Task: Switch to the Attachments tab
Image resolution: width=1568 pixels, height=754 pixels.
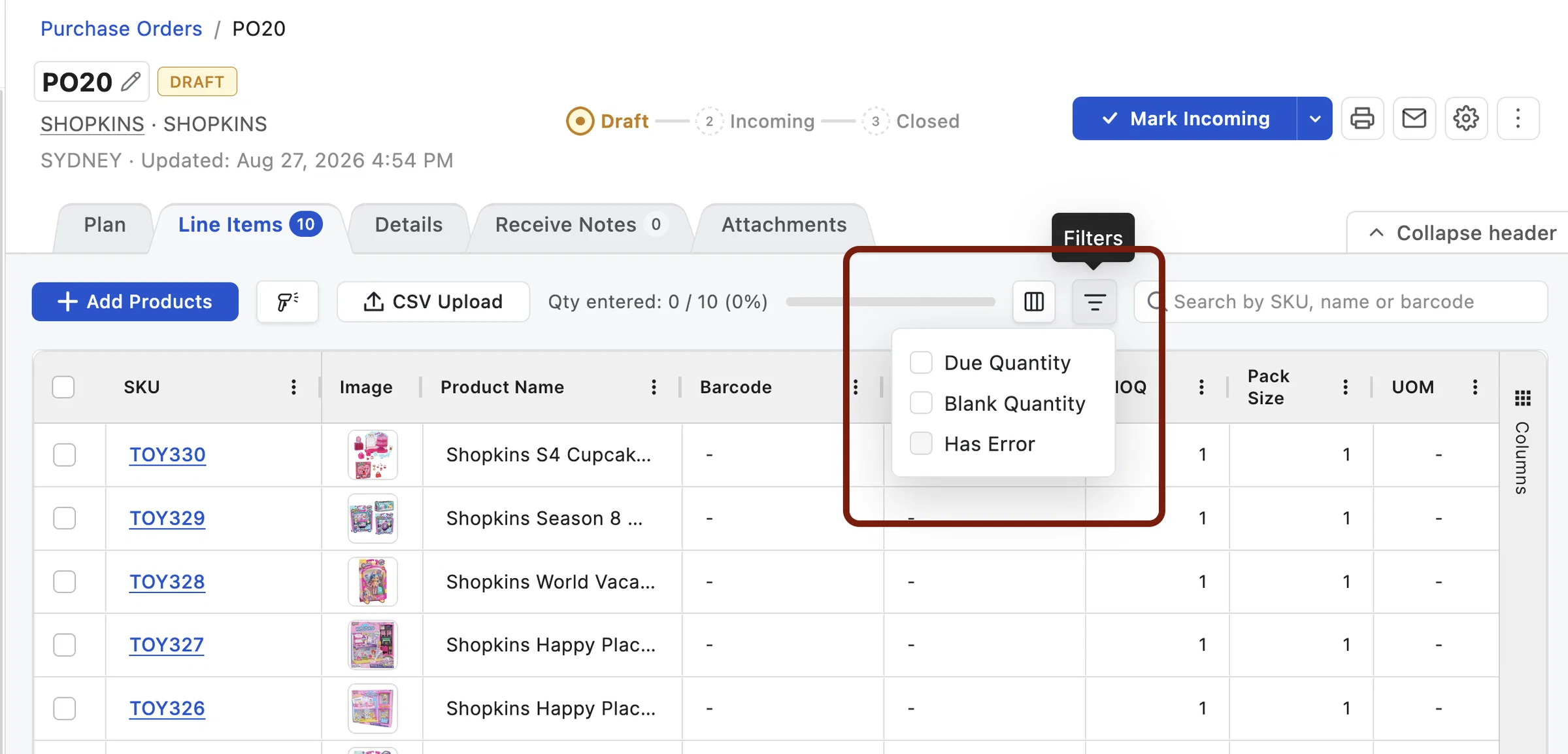Action: point(784,225)
